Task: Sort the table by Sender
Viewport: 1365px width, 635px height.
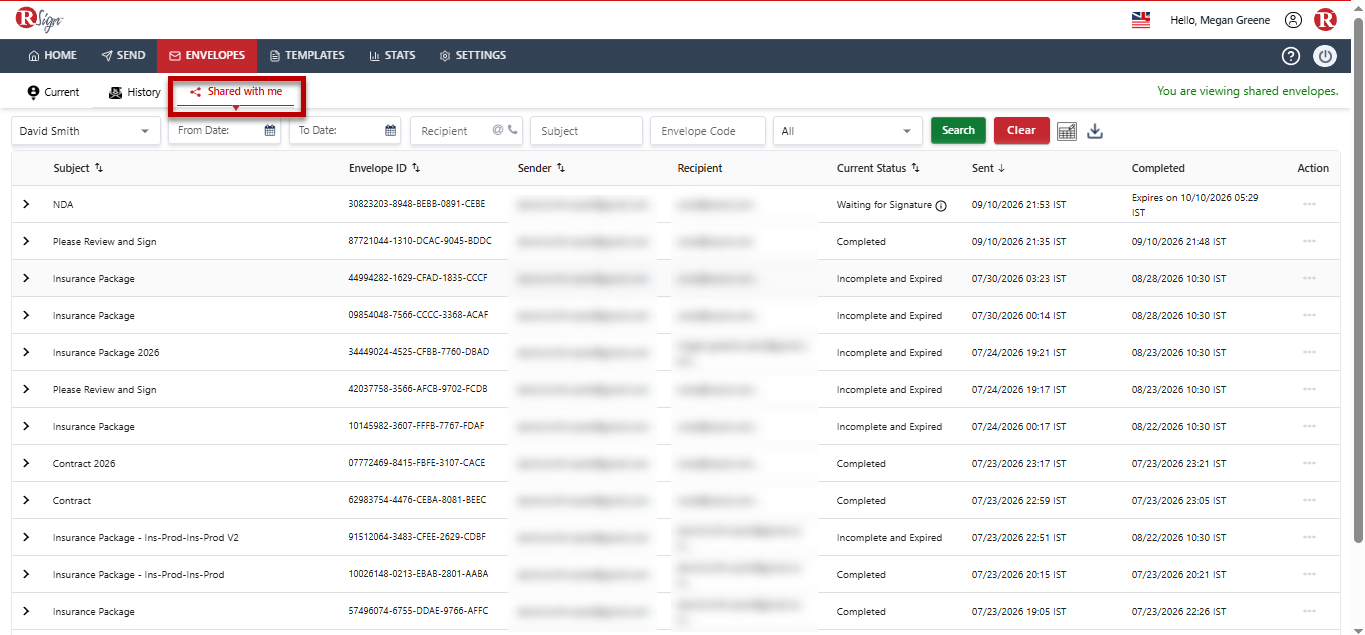Action: tap(561, 168)
